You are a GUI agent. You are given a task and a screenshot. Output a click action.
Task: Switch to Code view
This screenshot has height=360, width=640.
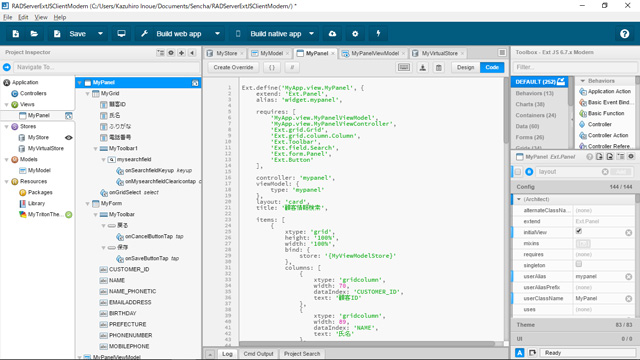pos(492,67)
